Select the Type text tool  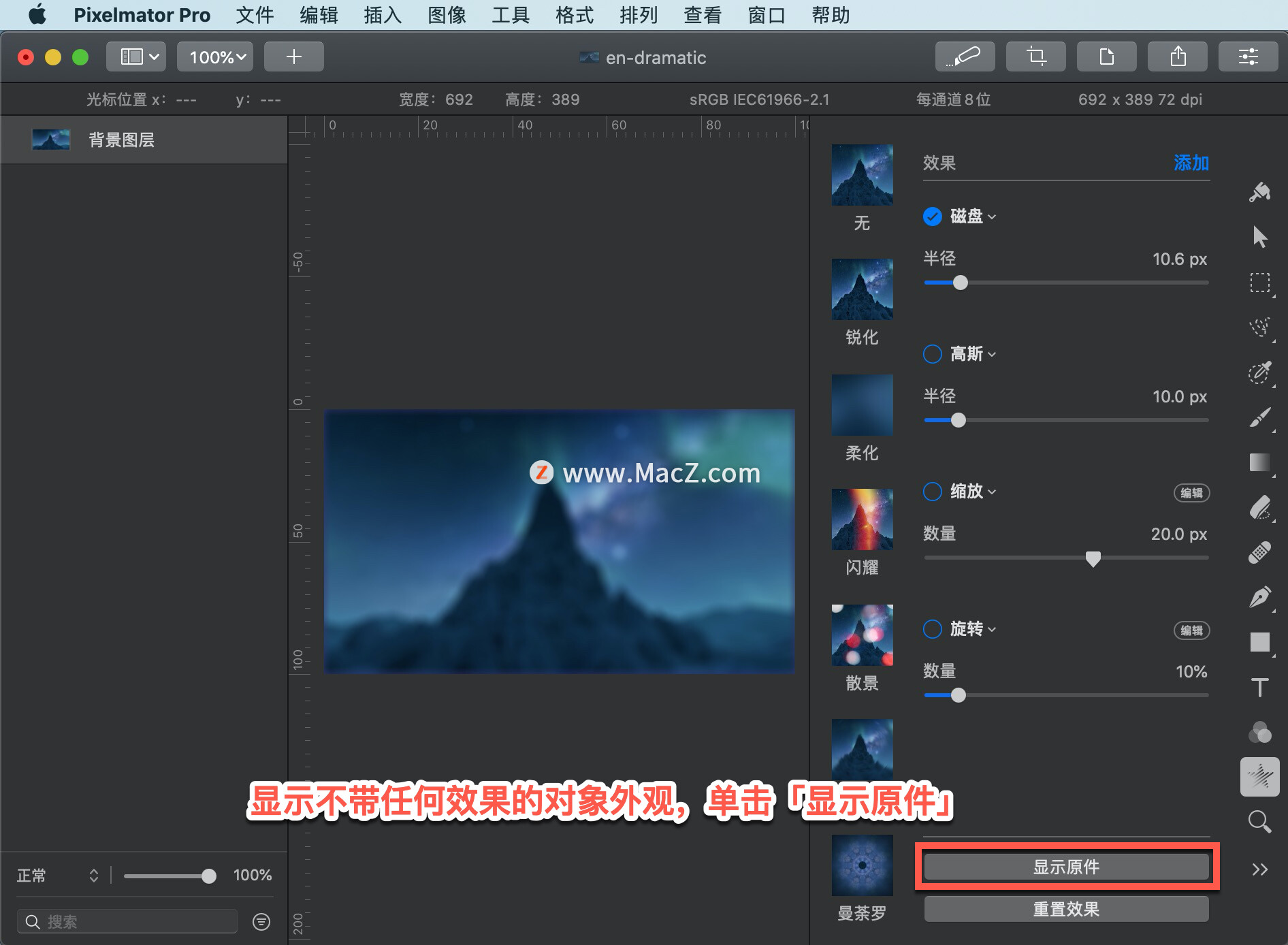click(x=1259, y=687)
